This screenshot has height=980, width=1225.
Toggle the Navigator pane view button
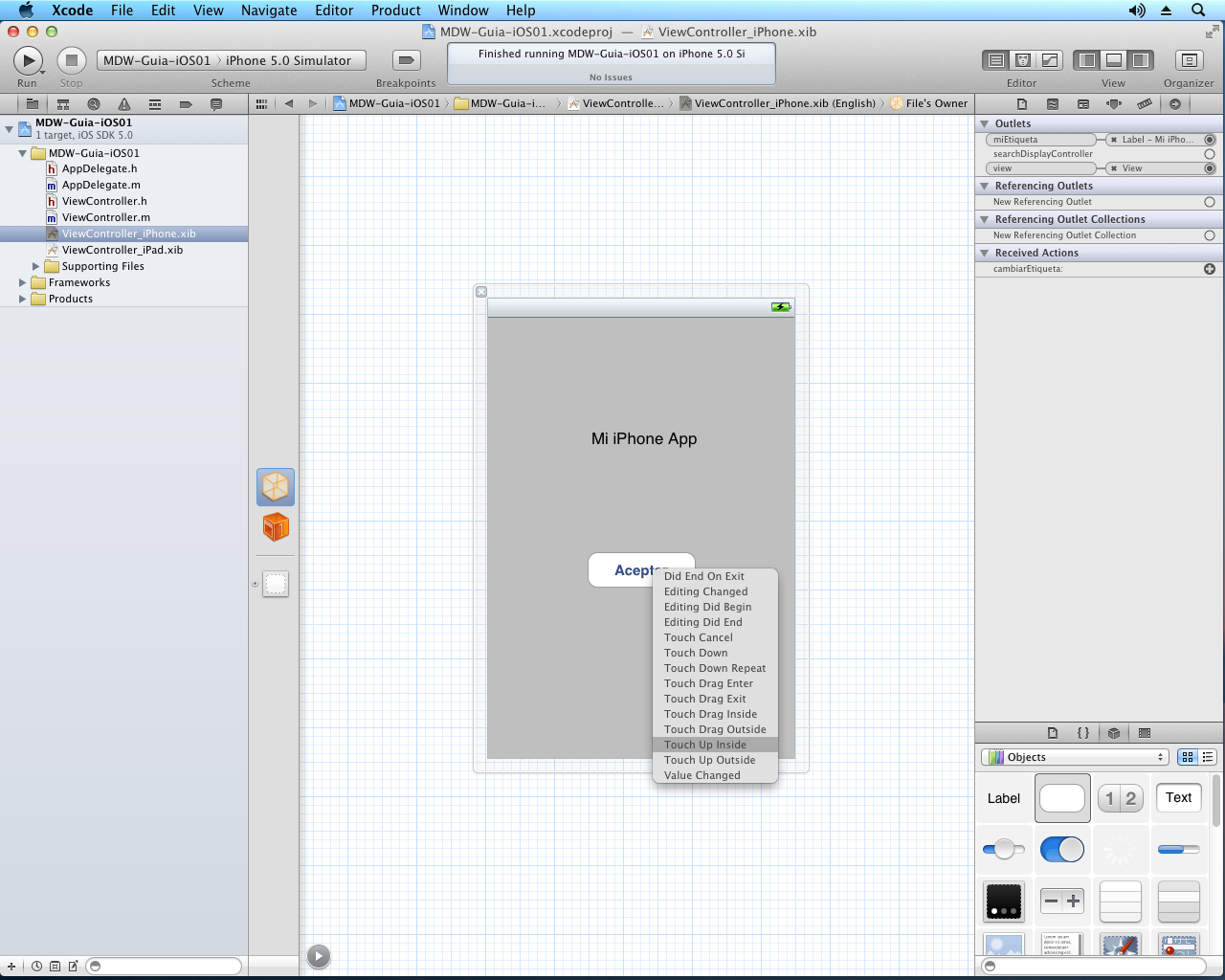1087,60
